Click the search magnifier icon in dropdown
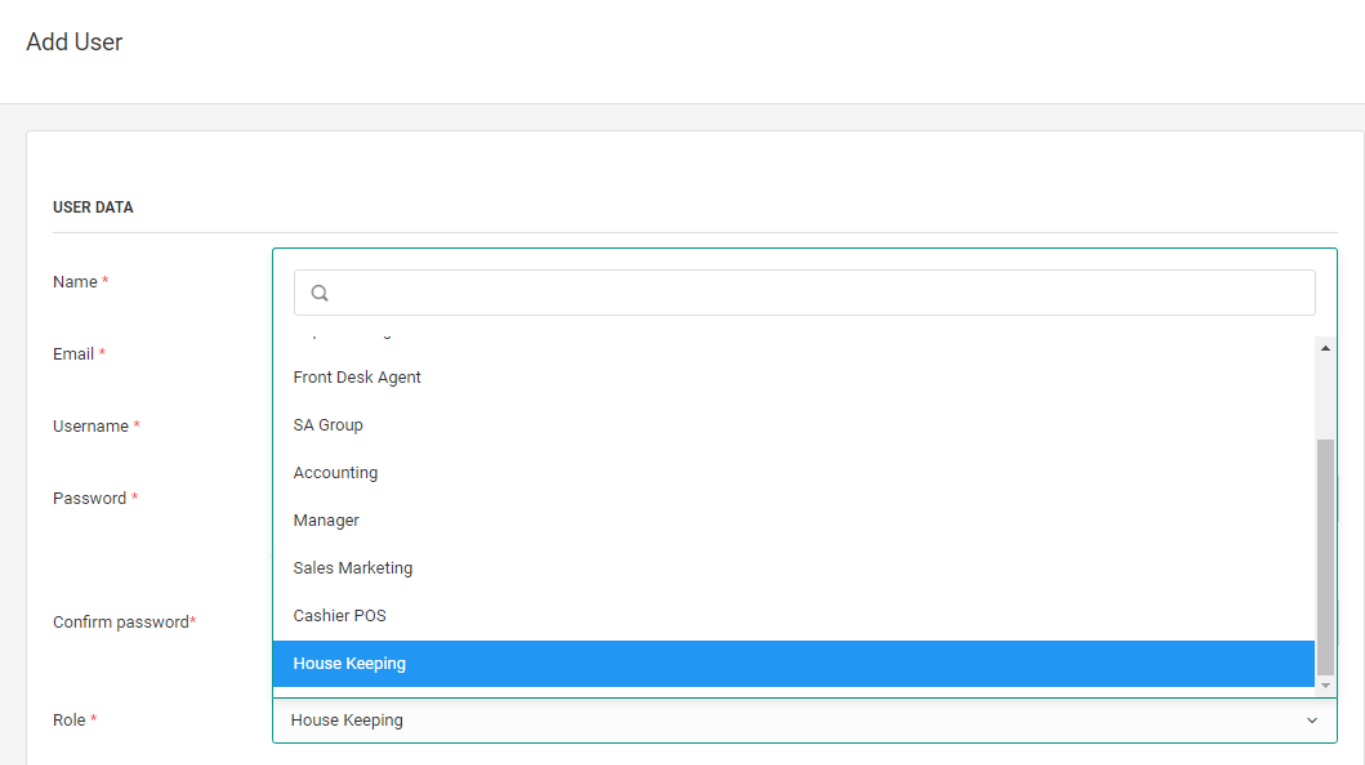The image size is (1365, 765). (x=320, y=293)
